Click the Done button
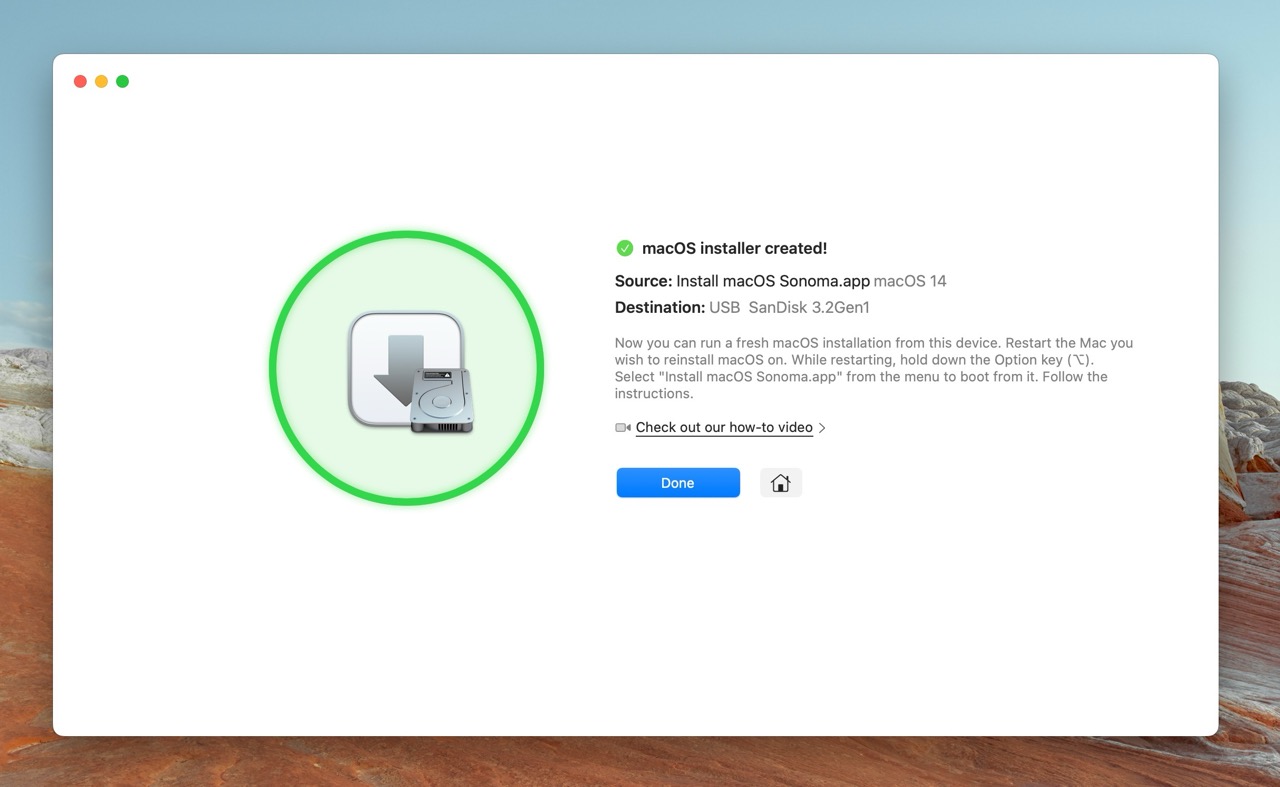Viewport: 1280px width, 787px height. point(678,483)
